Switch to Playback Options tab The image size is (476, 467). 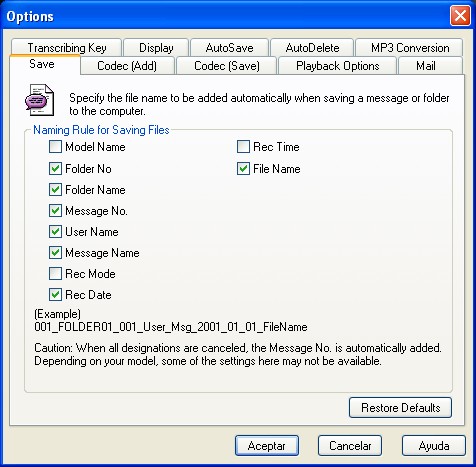coord(337,66)
